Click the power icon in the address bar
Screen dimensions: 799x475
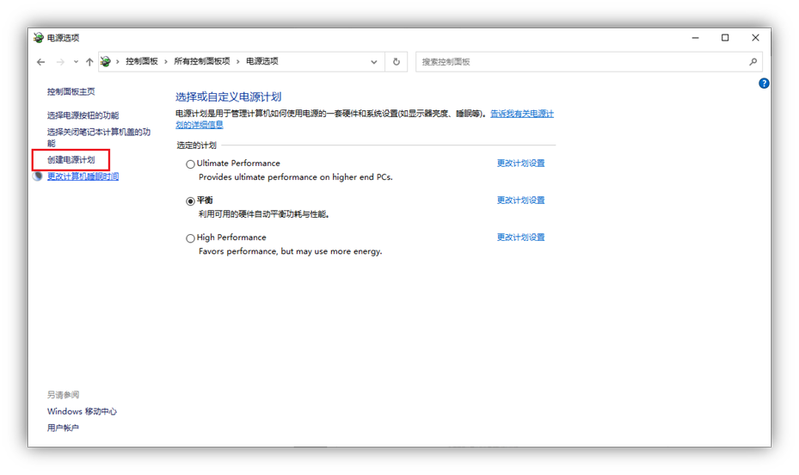pos(106,62)
